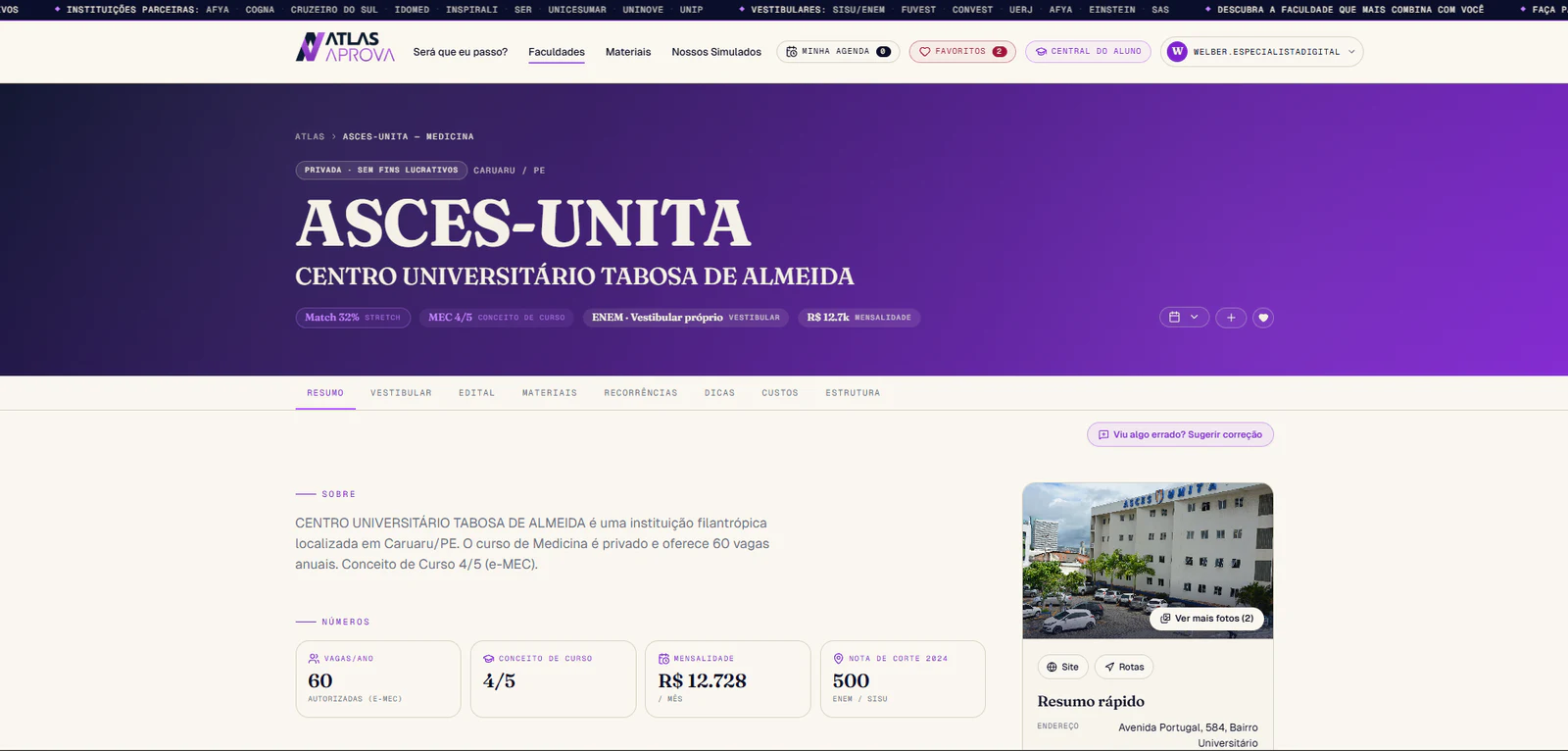
Task: Click 'Descubra a faculdade que mais combina' ticker text
Action: click(x=1350, y=10)
